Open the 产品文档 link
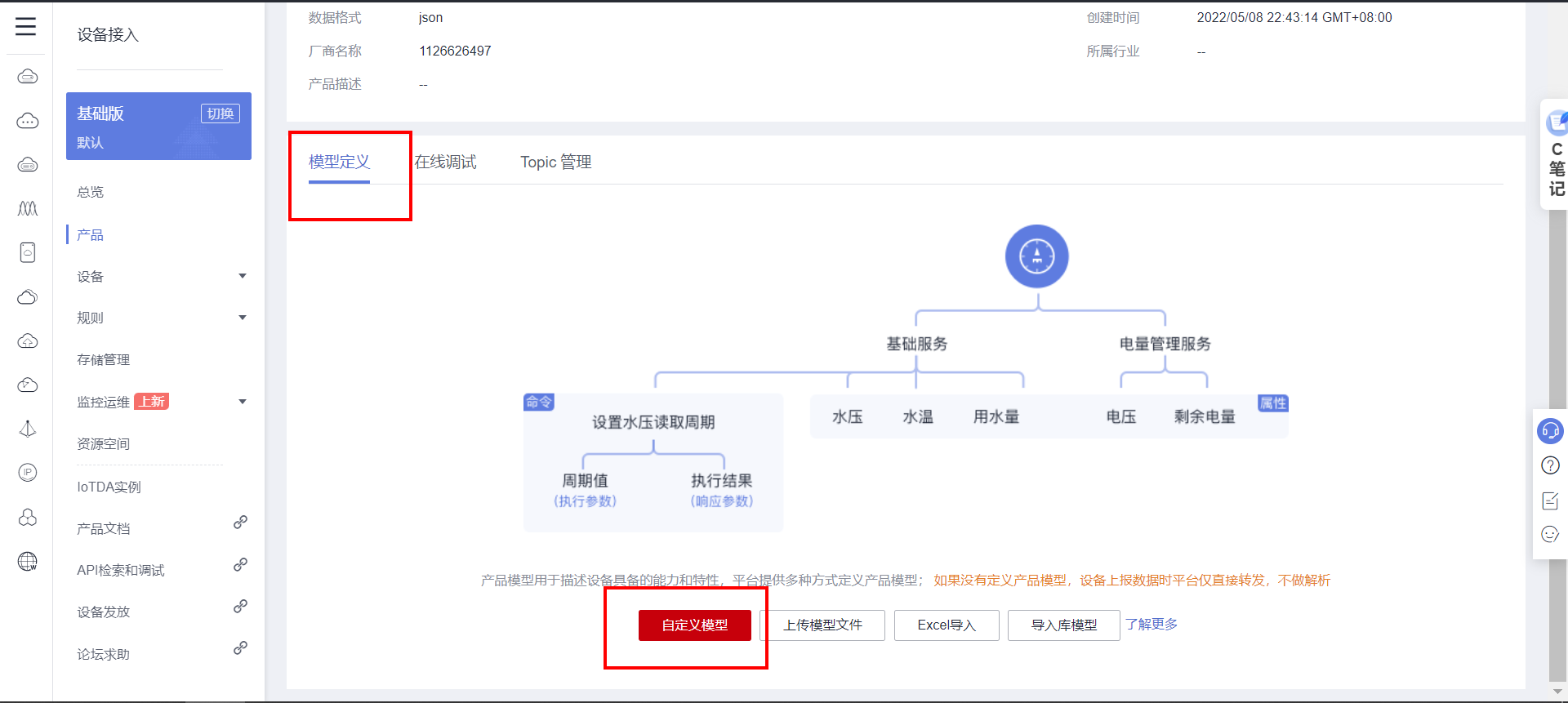This screenshot has width=1568, height=703. (x=103, y=529)
